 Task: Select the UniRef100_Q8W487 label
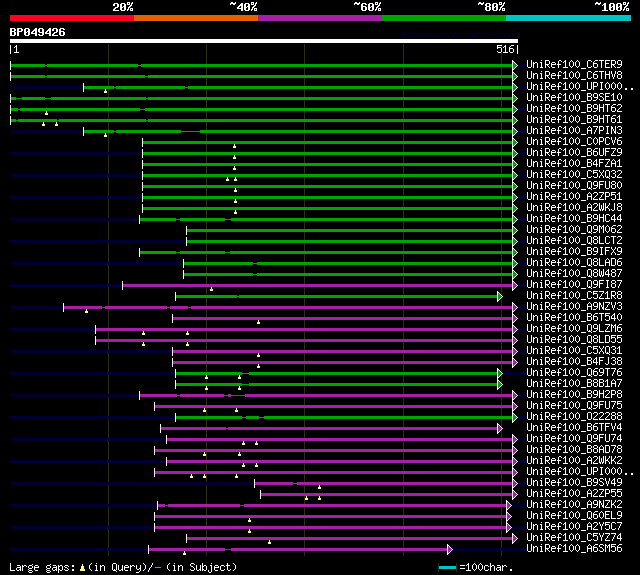coord(574,274)
